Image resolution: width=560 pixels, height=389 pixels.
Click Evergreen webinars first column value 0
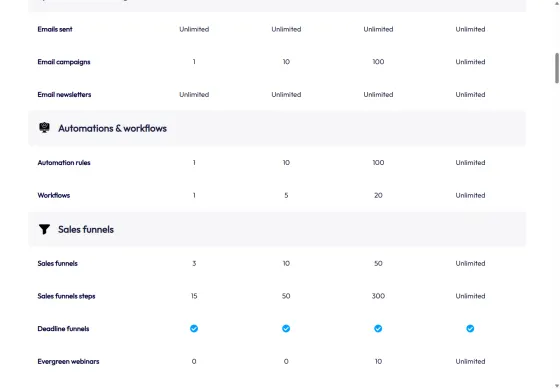point(194,361)
